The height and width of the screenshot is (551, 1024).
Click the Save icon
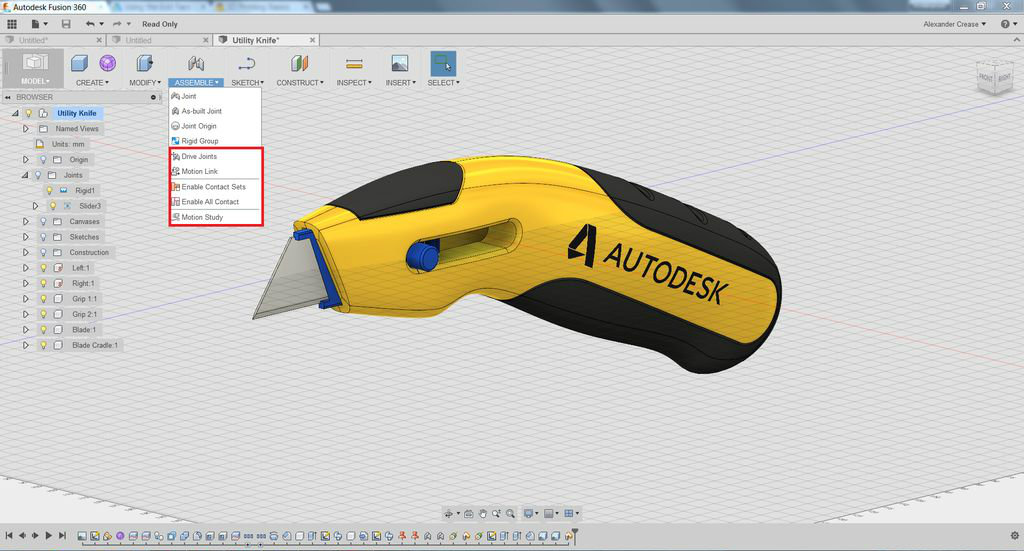point(66,24)
